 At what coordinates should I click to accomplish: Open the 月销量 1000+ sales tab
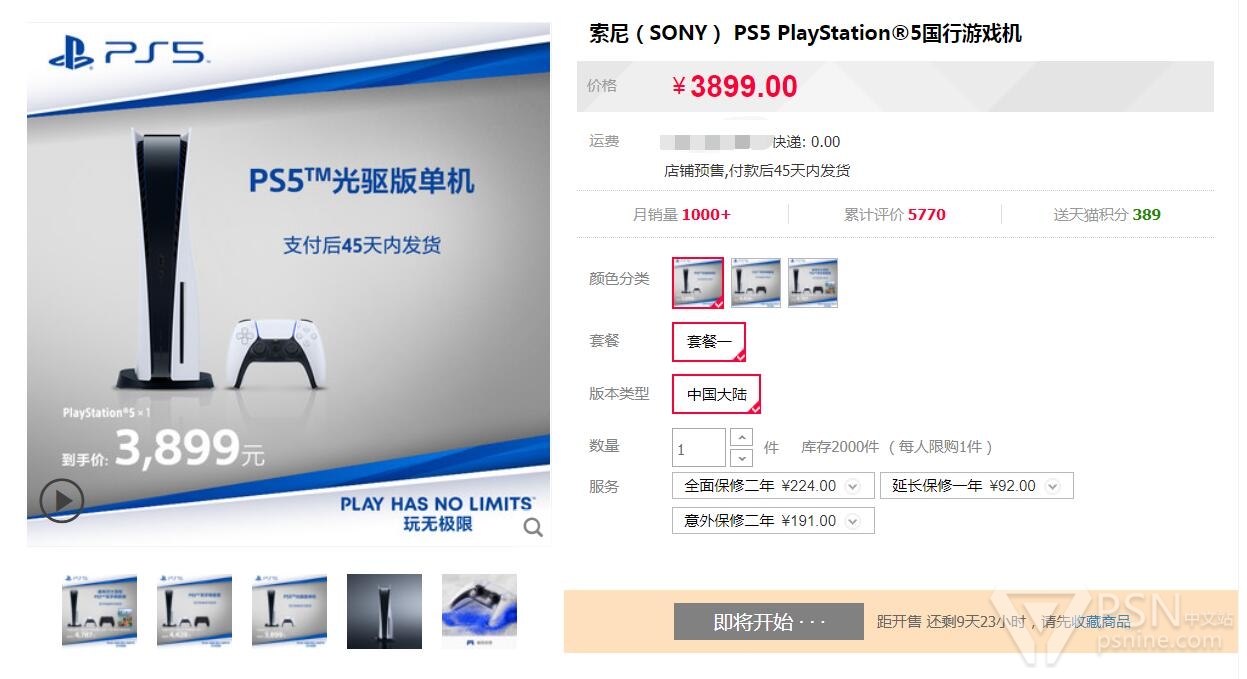tap(681, 214)
